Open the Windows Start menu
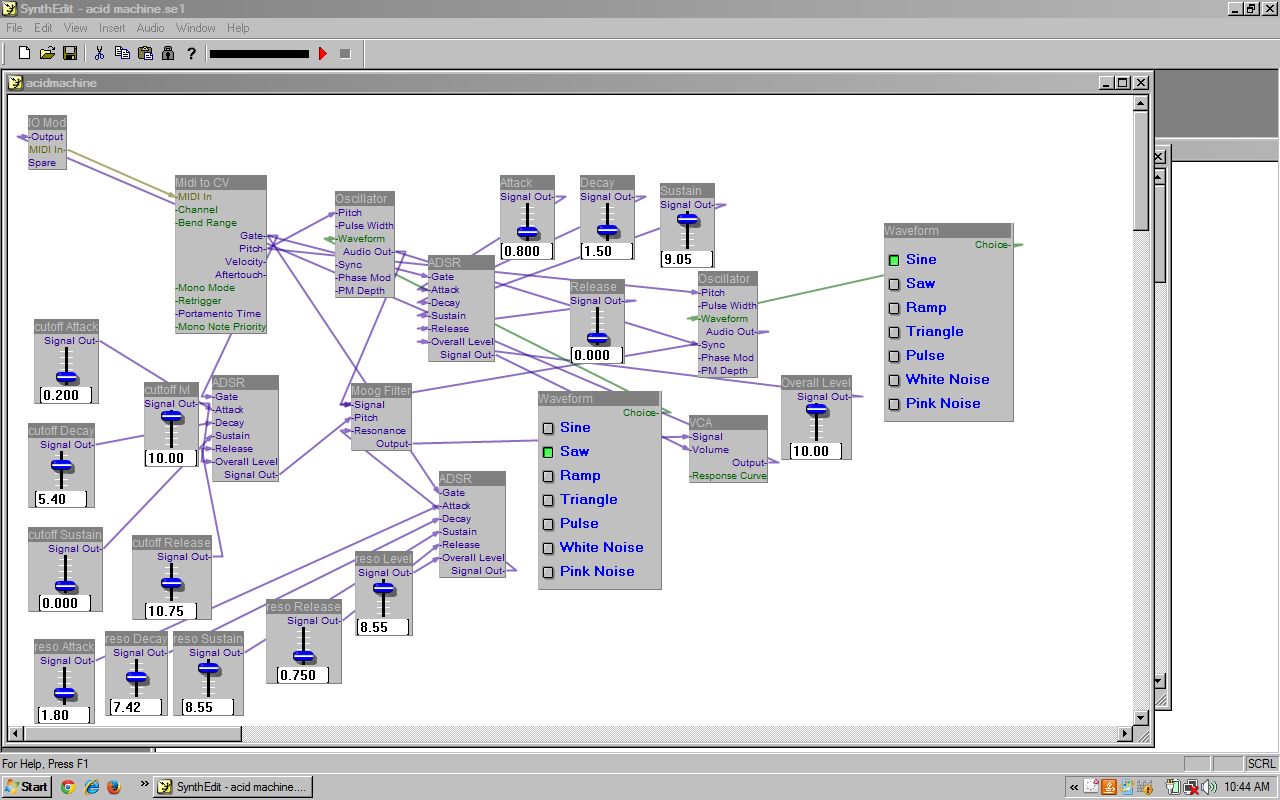The image size is (1280, 800). [x=27, y=787]
